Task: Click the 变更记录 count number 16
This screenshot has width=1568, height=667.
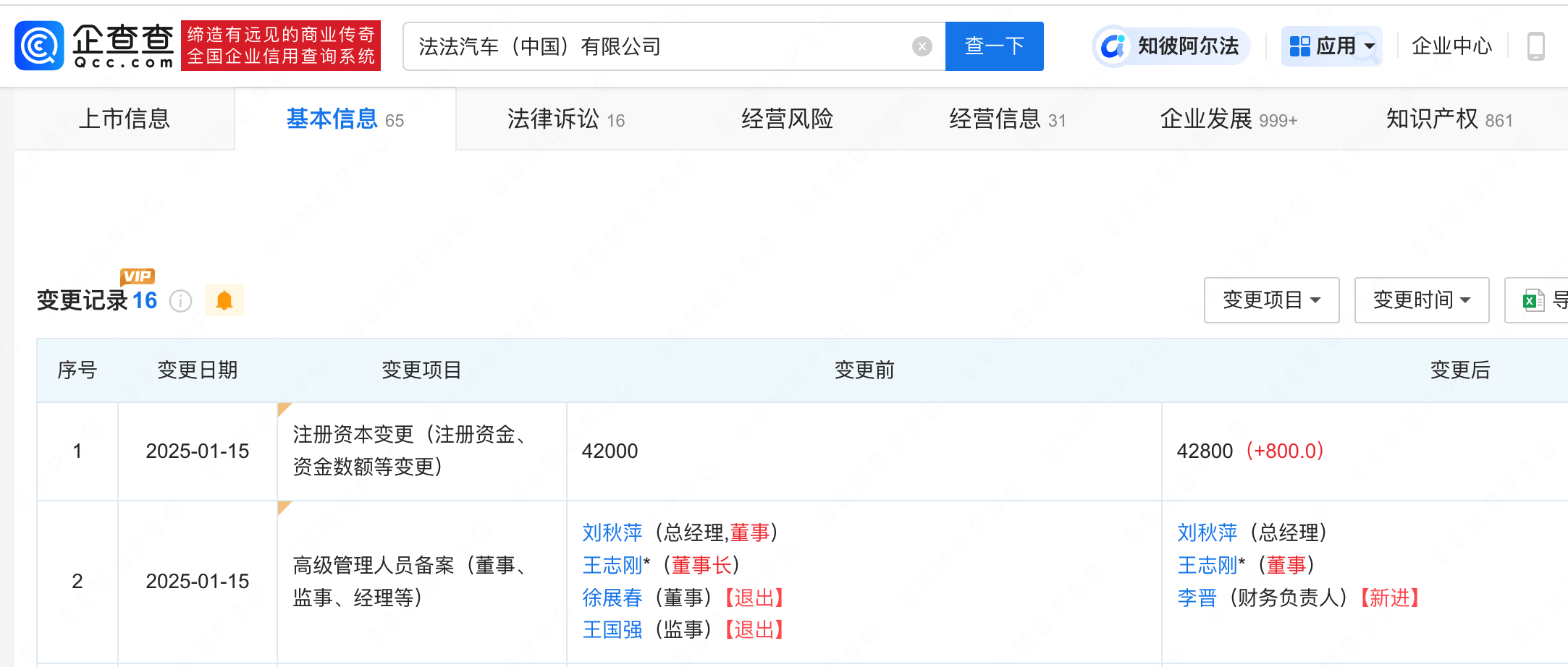Action: click(x=145, y=300)
